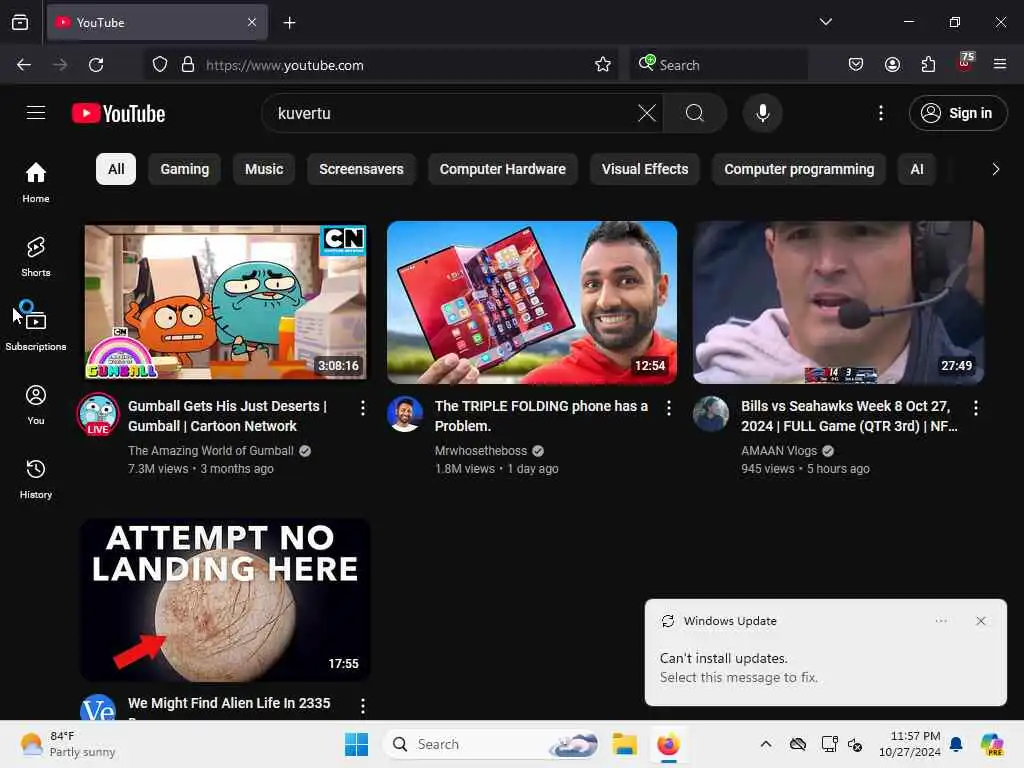Open AMAAN Vlogs channel avatar
This screenshot has width=1024, height=768.
click(711, 414)
